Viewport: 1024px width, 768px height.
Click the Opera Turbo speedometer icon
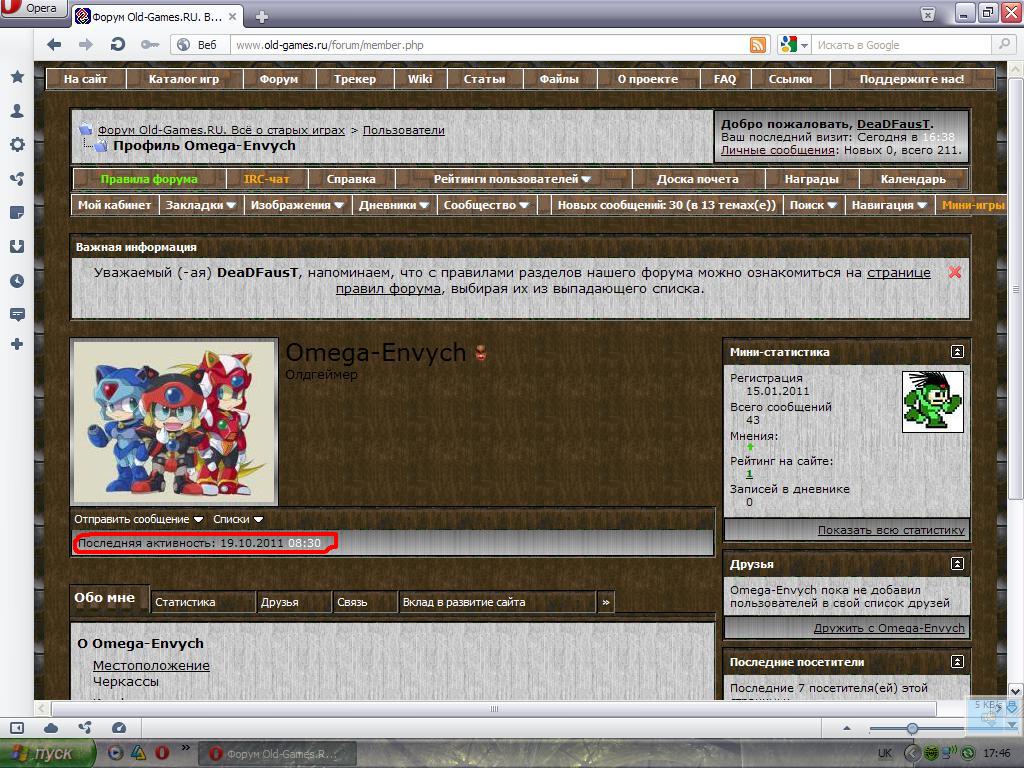[x=119, y=728]
